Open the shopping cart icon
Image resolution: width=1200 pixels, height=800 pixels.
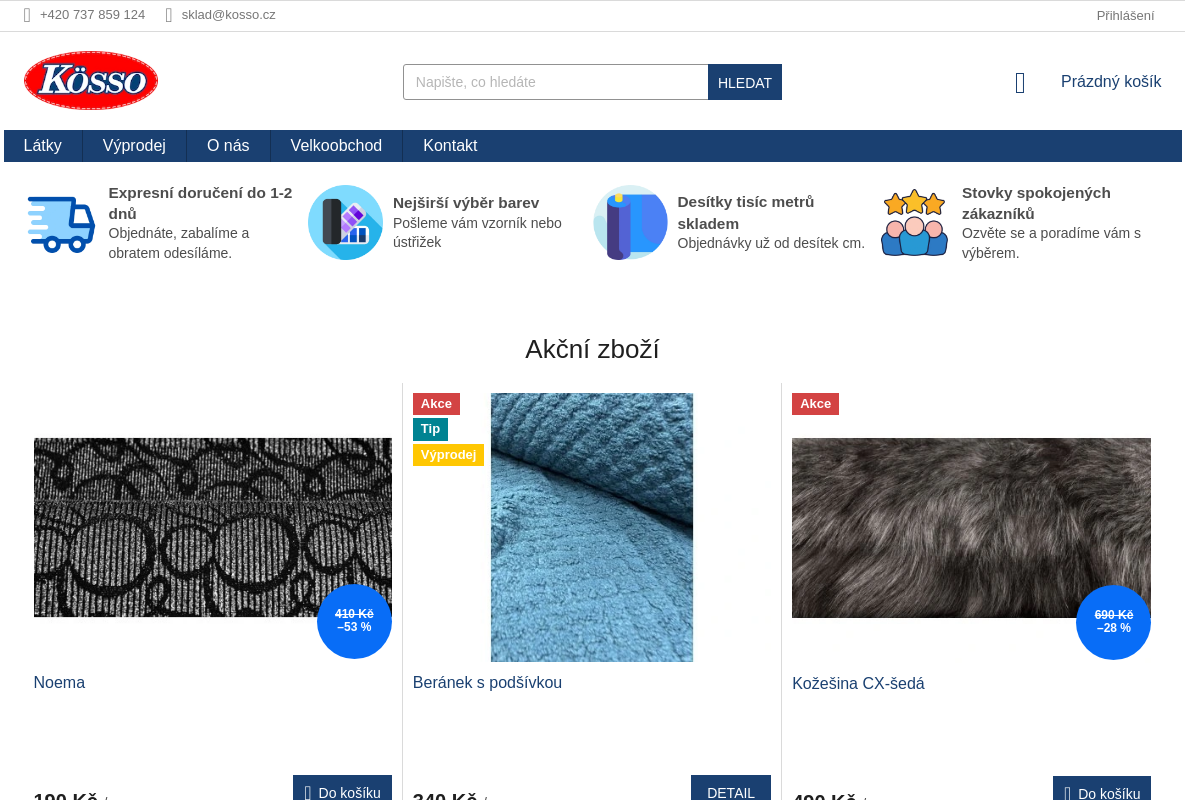(1020, 83)
